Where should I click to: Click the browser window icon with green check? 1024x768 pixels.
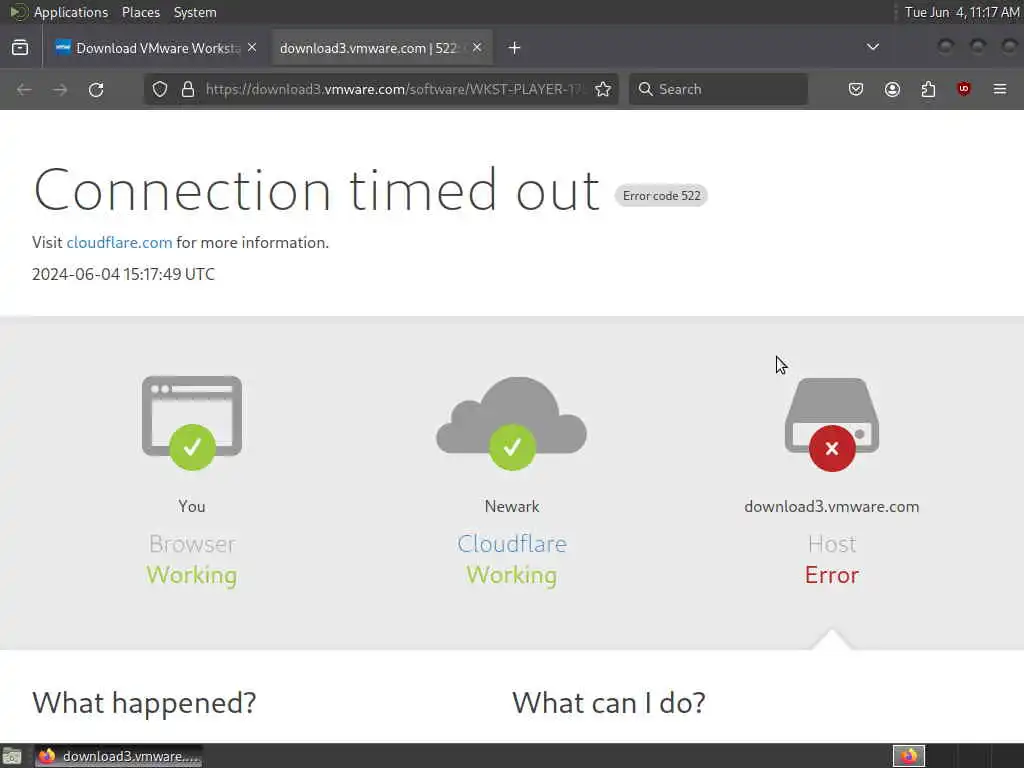[192, 423]
